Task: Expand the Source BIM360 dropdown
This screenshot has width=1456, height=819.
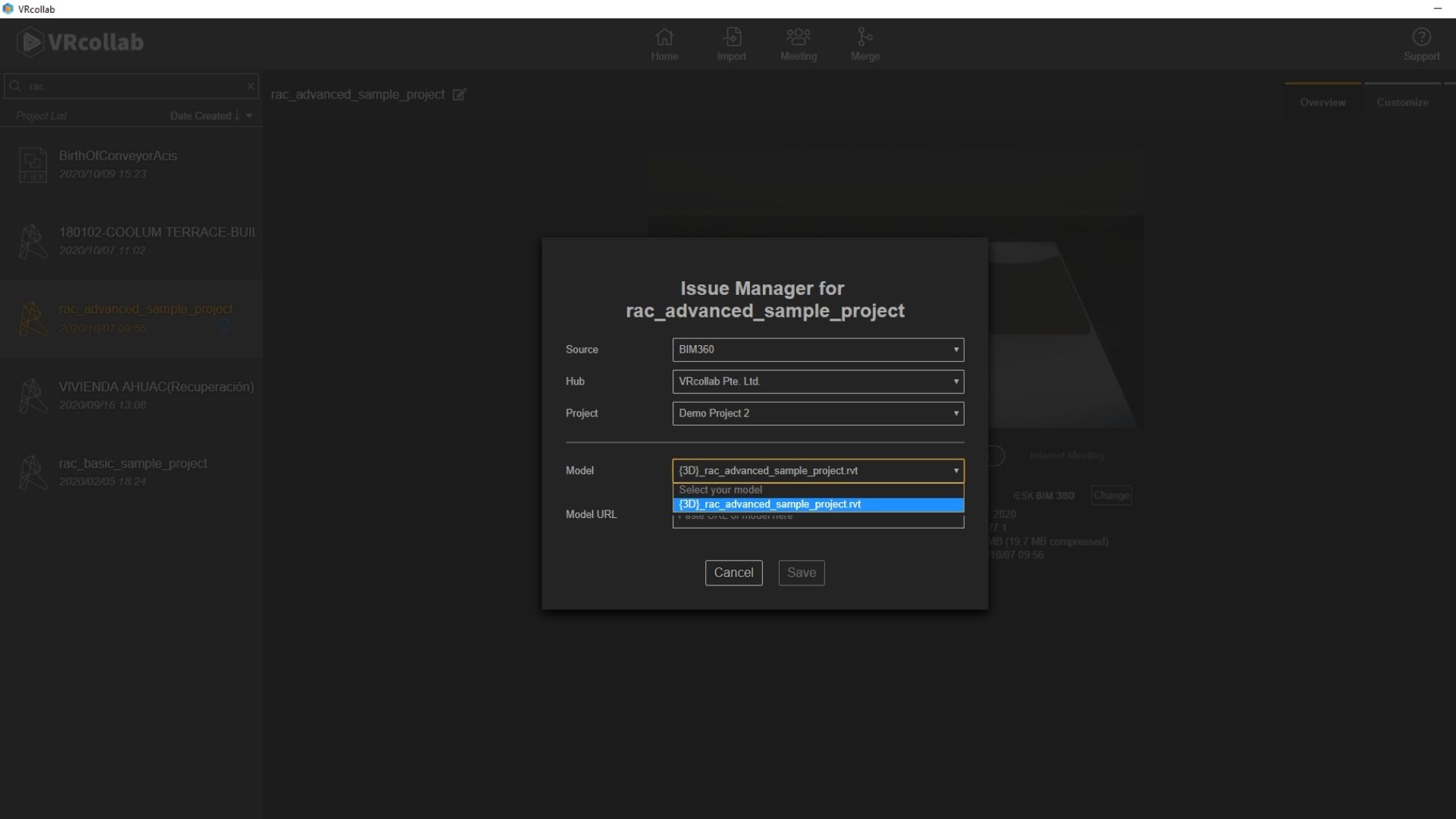Action: pyautogui.click(x=817, y=350)
